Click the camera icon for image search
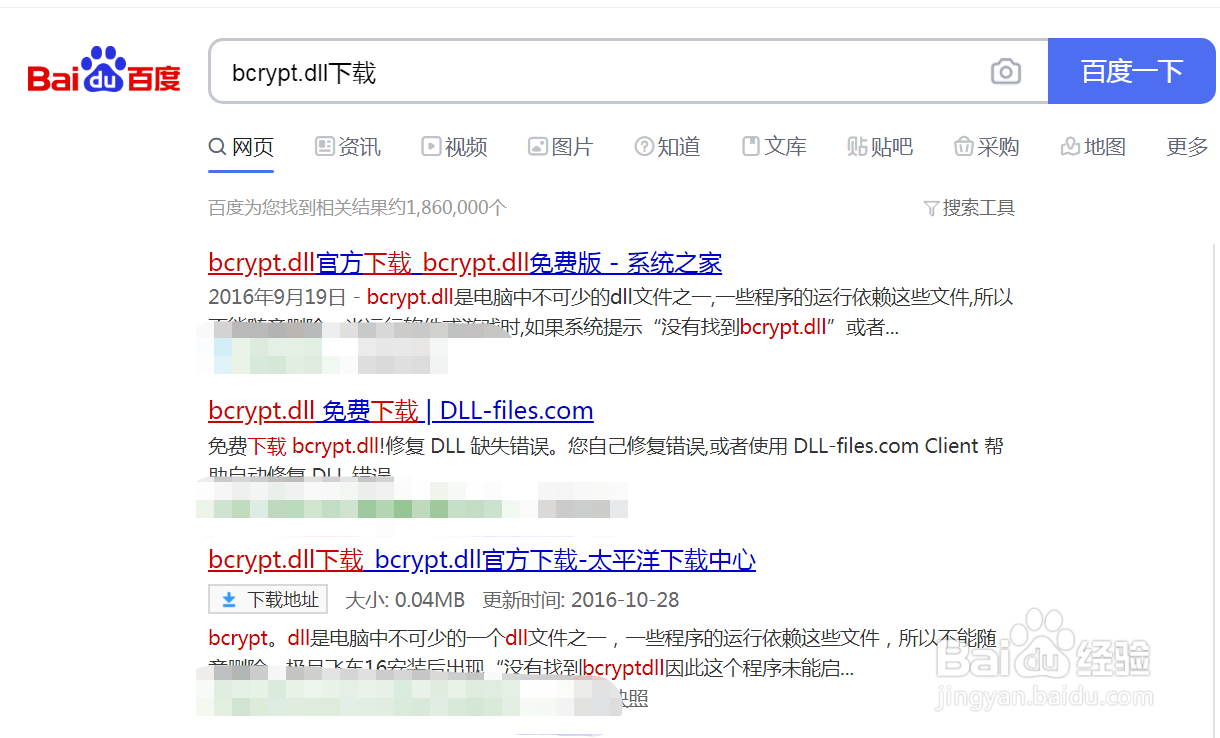Screen dimensions: 1220x738 click(x=1005, y=71)
